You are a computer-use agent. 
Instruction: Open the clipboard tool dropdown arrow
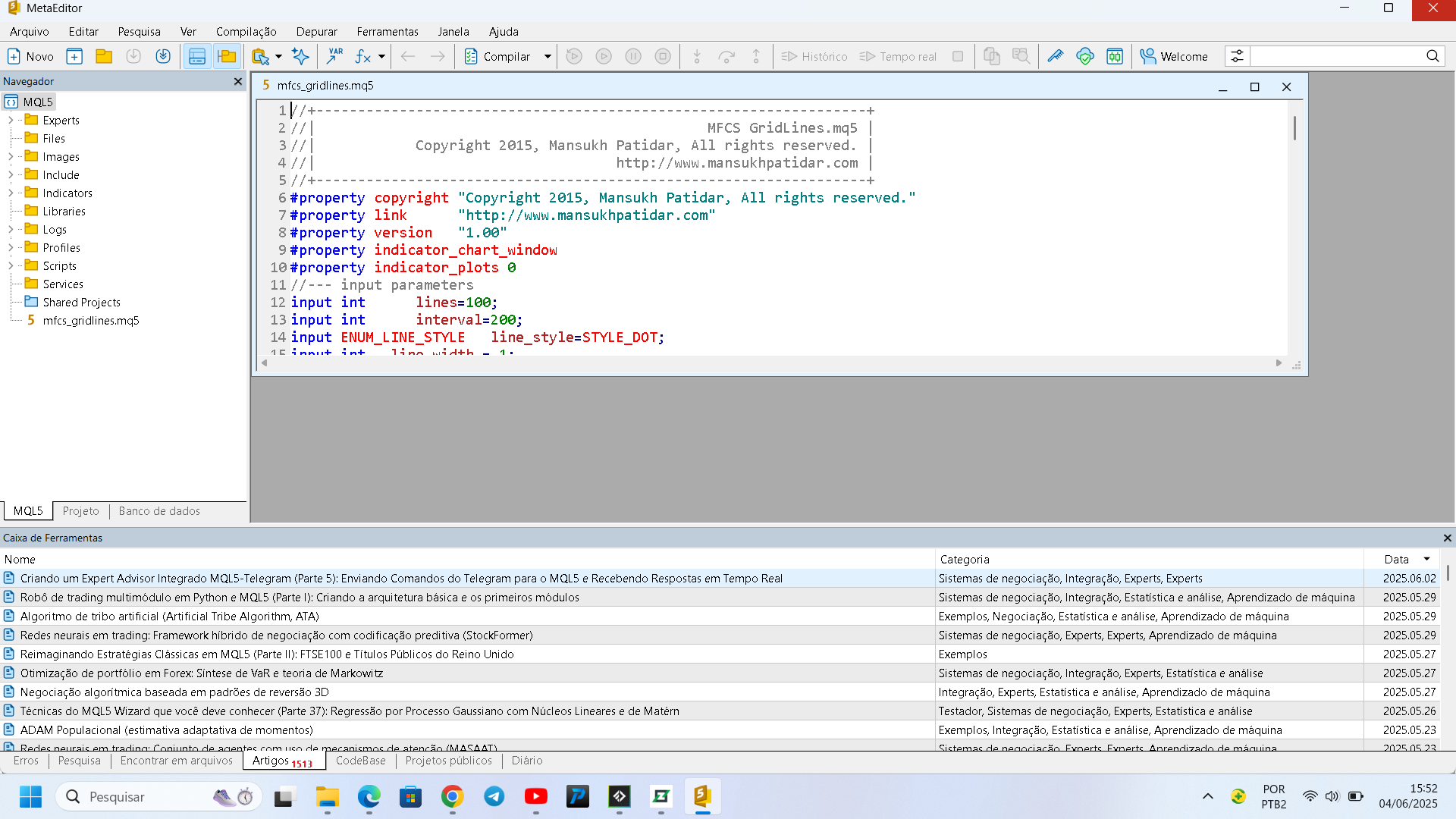[x=278, y=56]
